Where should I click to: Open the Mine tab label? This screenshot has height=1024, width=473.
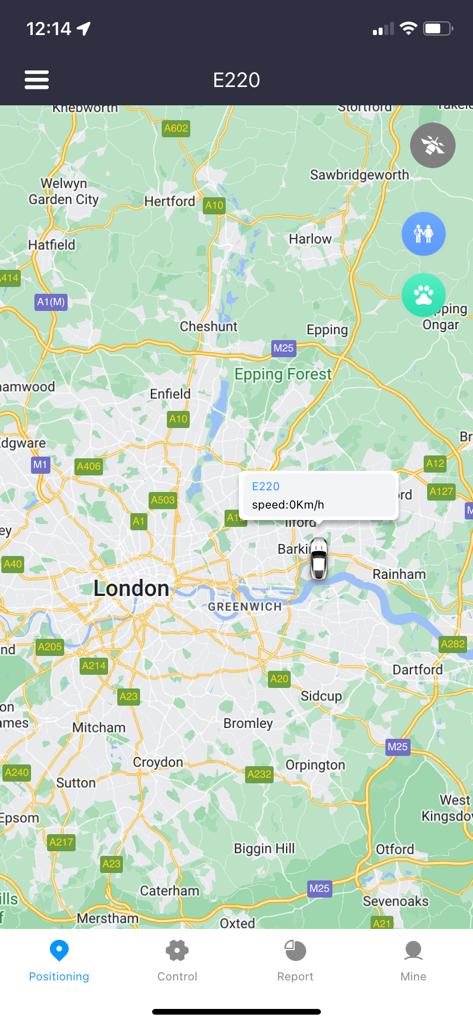click(x=413, y=976)
